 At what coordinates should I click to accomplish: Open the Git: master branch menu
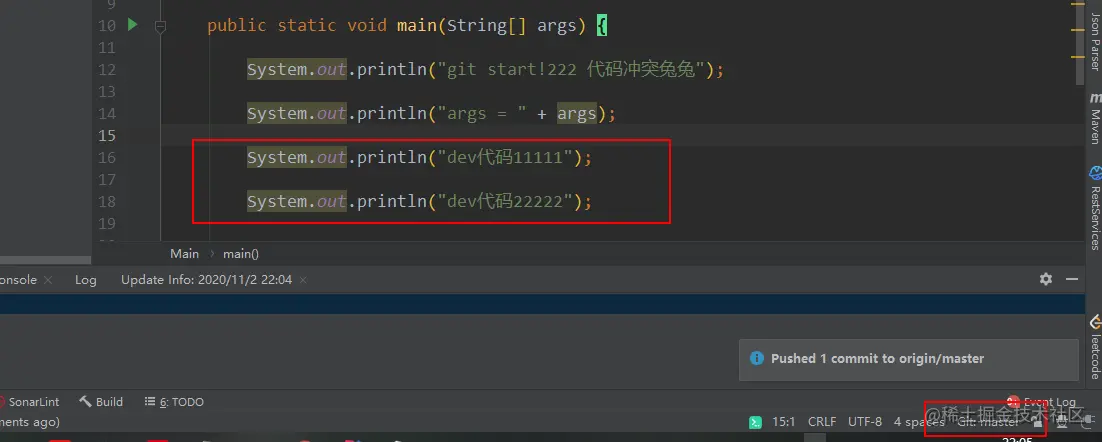point(987,422)
